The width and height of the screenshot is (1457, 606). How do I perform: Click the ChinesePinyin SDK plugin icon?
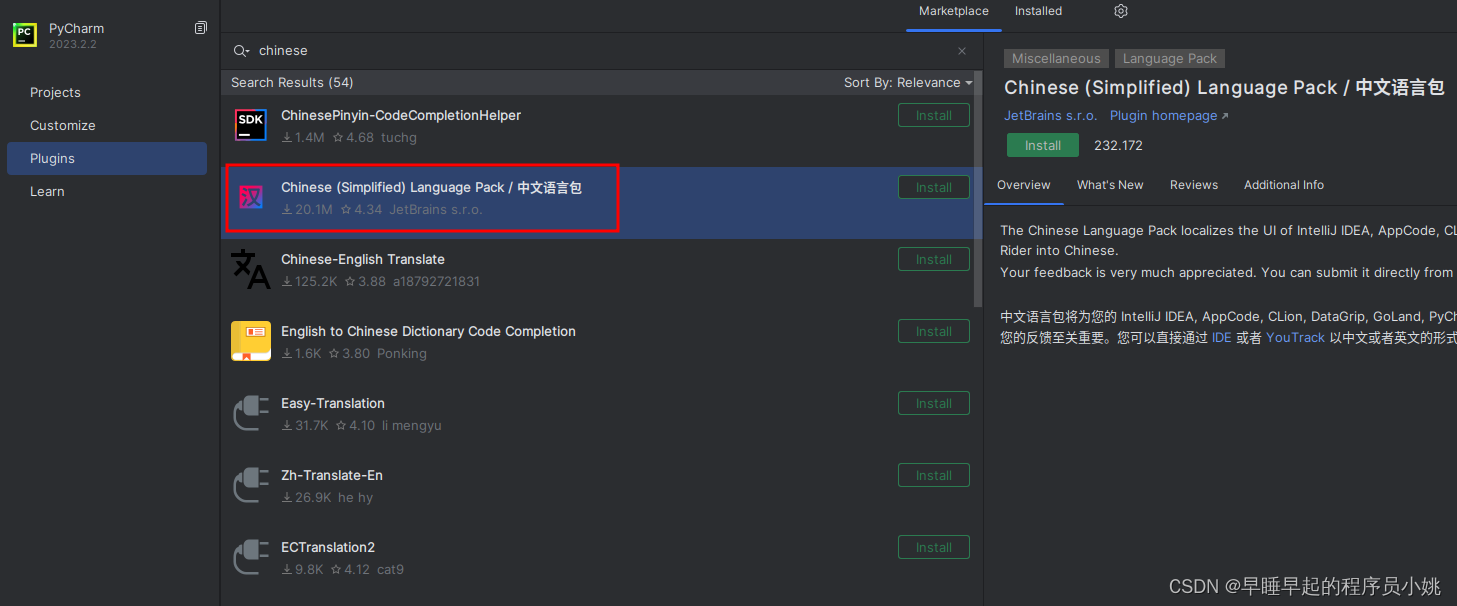pyautogui.click(x=251, y=125)
